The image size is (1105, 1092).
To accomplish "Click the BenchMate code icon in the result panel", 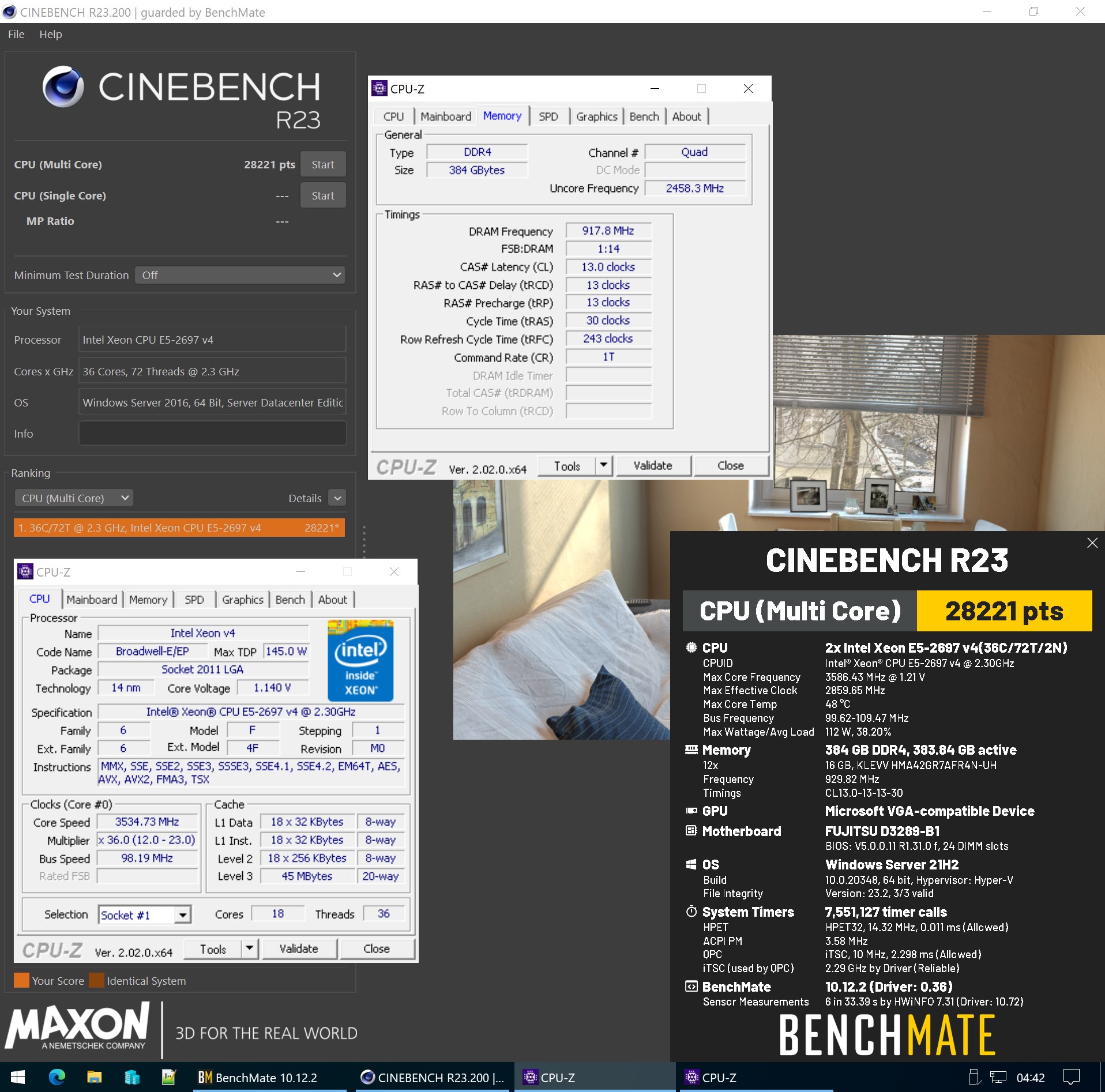I will 691,986.
